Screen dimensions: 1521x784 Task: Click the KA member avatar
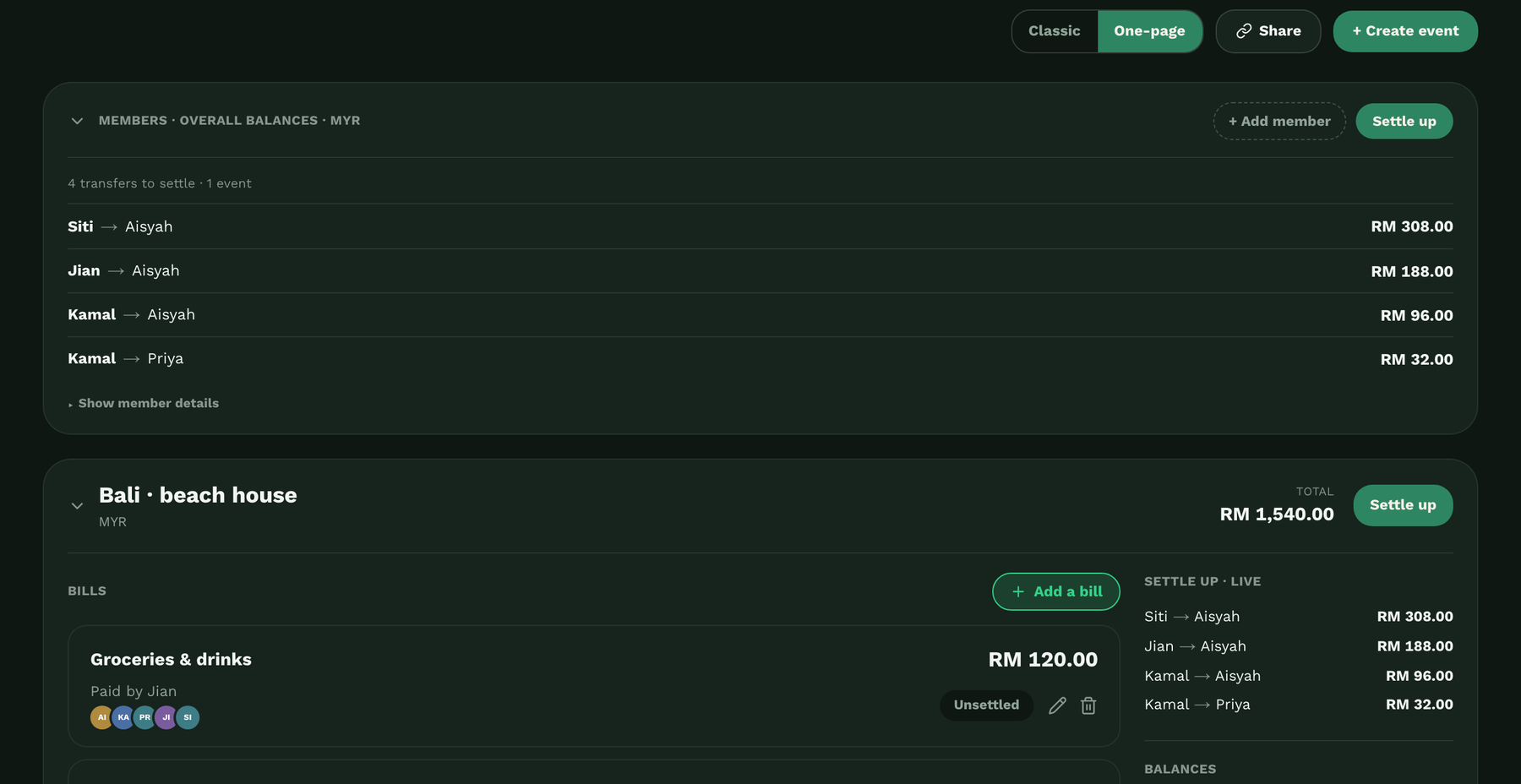click(123, 717)
